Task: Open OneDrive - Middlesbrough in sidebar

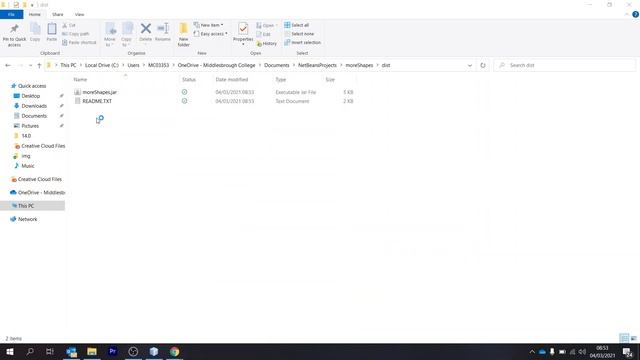Action: [38, 193]
